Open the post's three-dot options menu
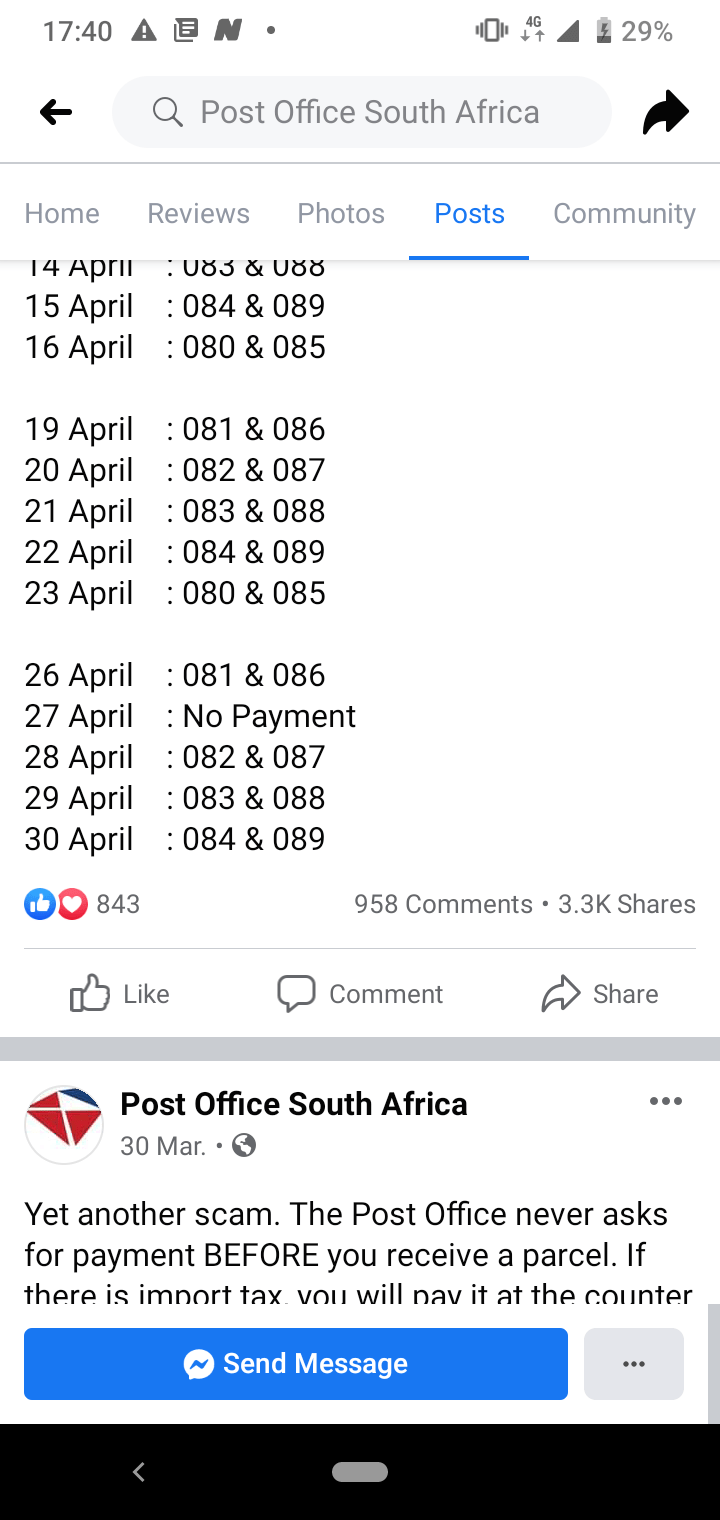The image size is (720, 1520). [x=665, y=1102]
